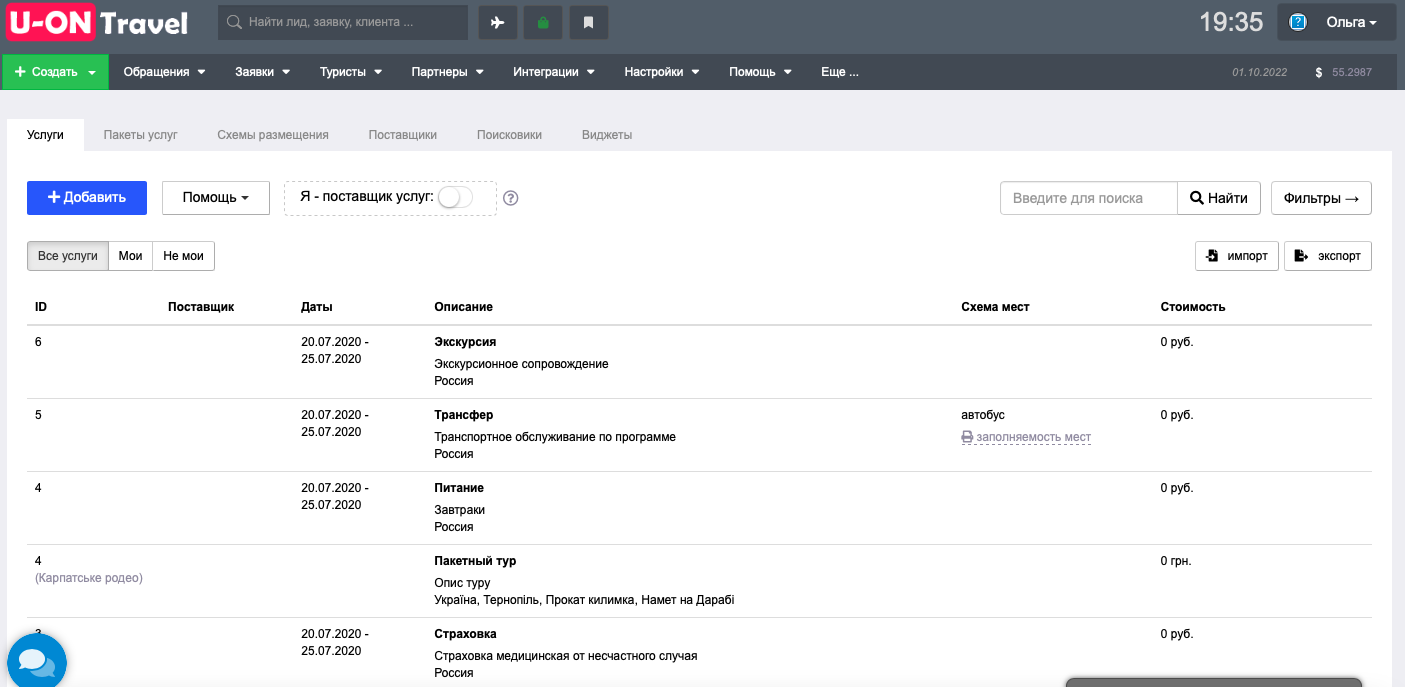Click the Экскурсия service title
1405x687 pixels.
(x=465, y=342)
